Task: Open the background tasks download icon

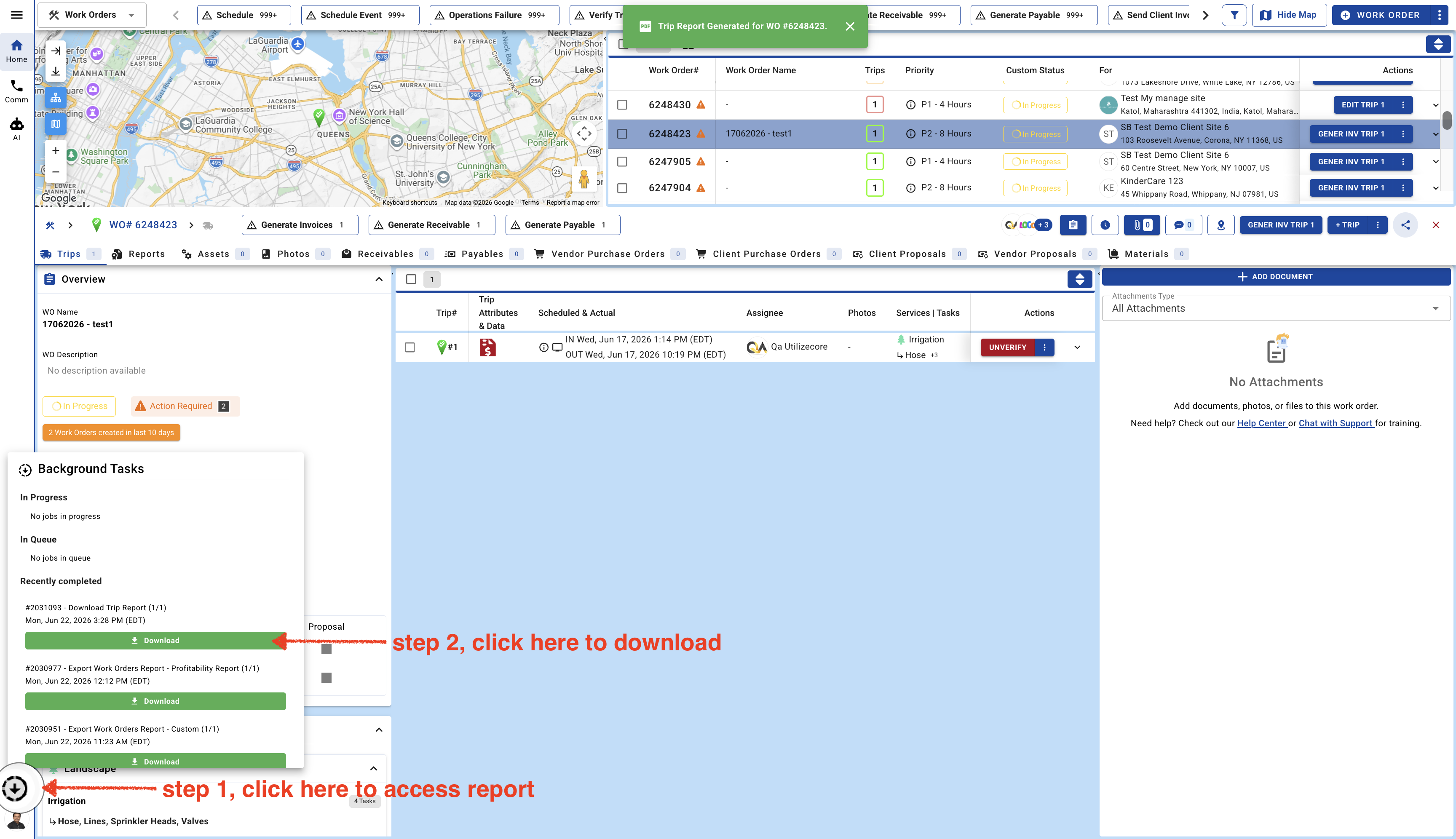Action: click(x=15, y=788)
